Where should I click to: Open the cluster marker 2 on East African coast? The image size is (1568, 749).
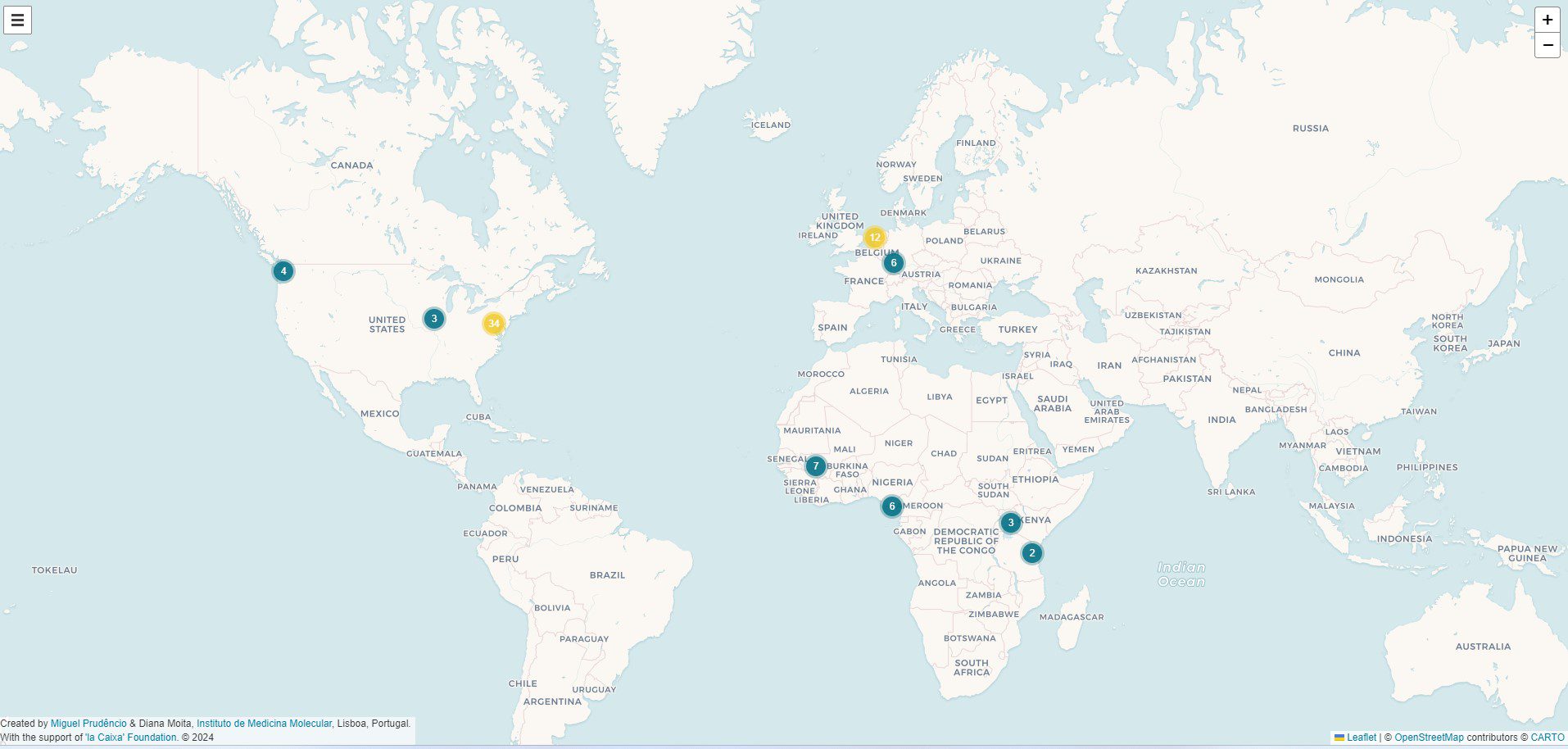[x=1031, y=553]
